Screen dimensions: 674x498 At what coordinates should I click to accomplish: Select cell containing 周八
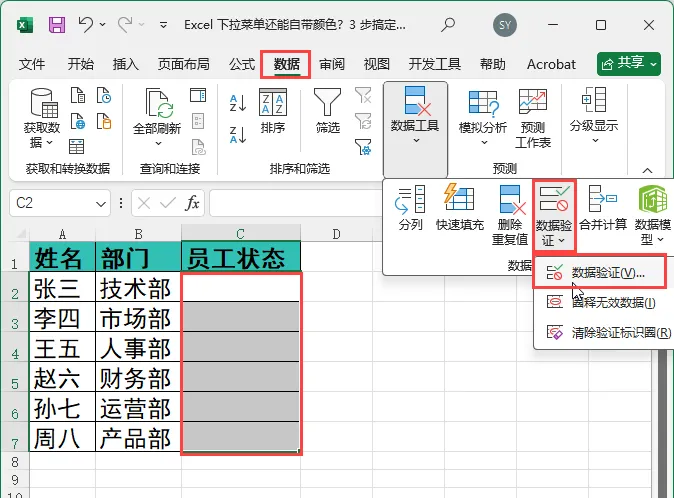62,438
